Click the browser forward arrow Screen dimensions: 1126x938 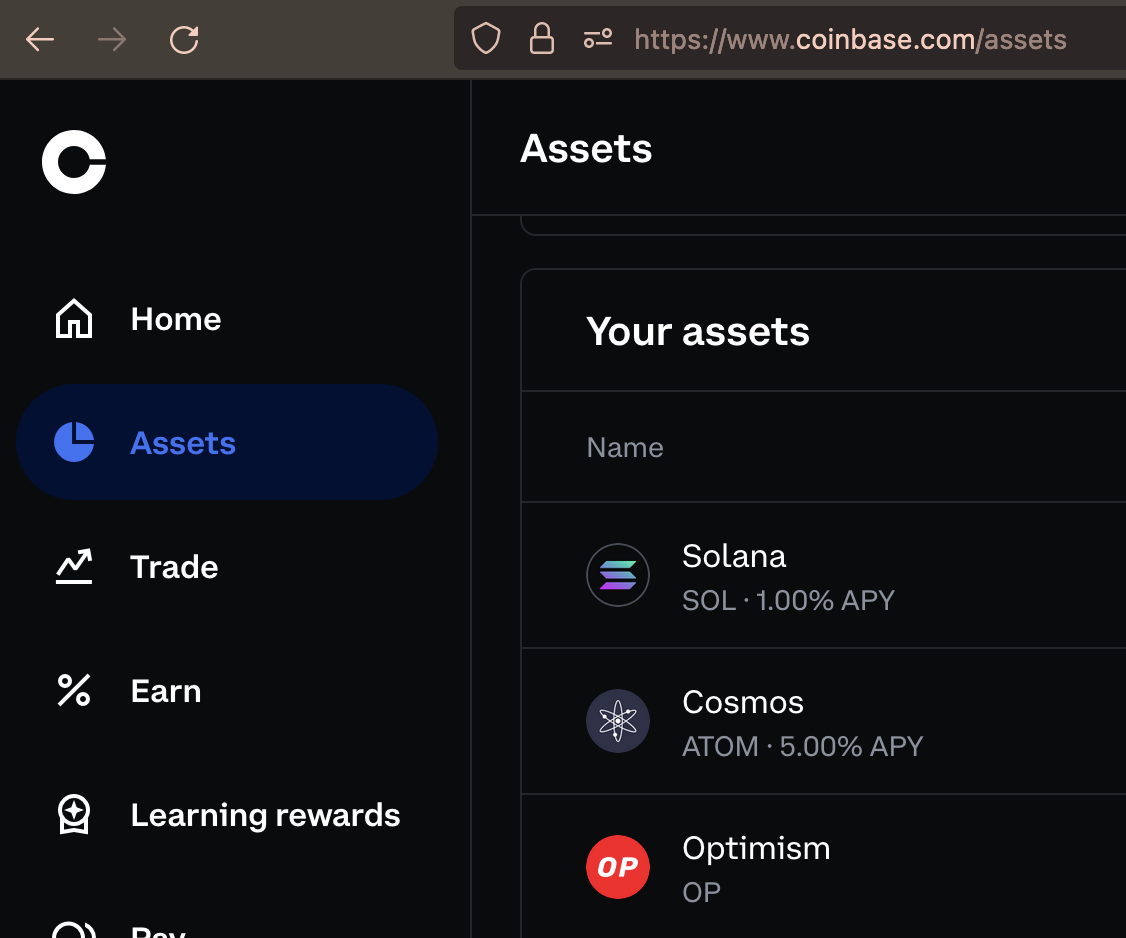coord(112,40)
